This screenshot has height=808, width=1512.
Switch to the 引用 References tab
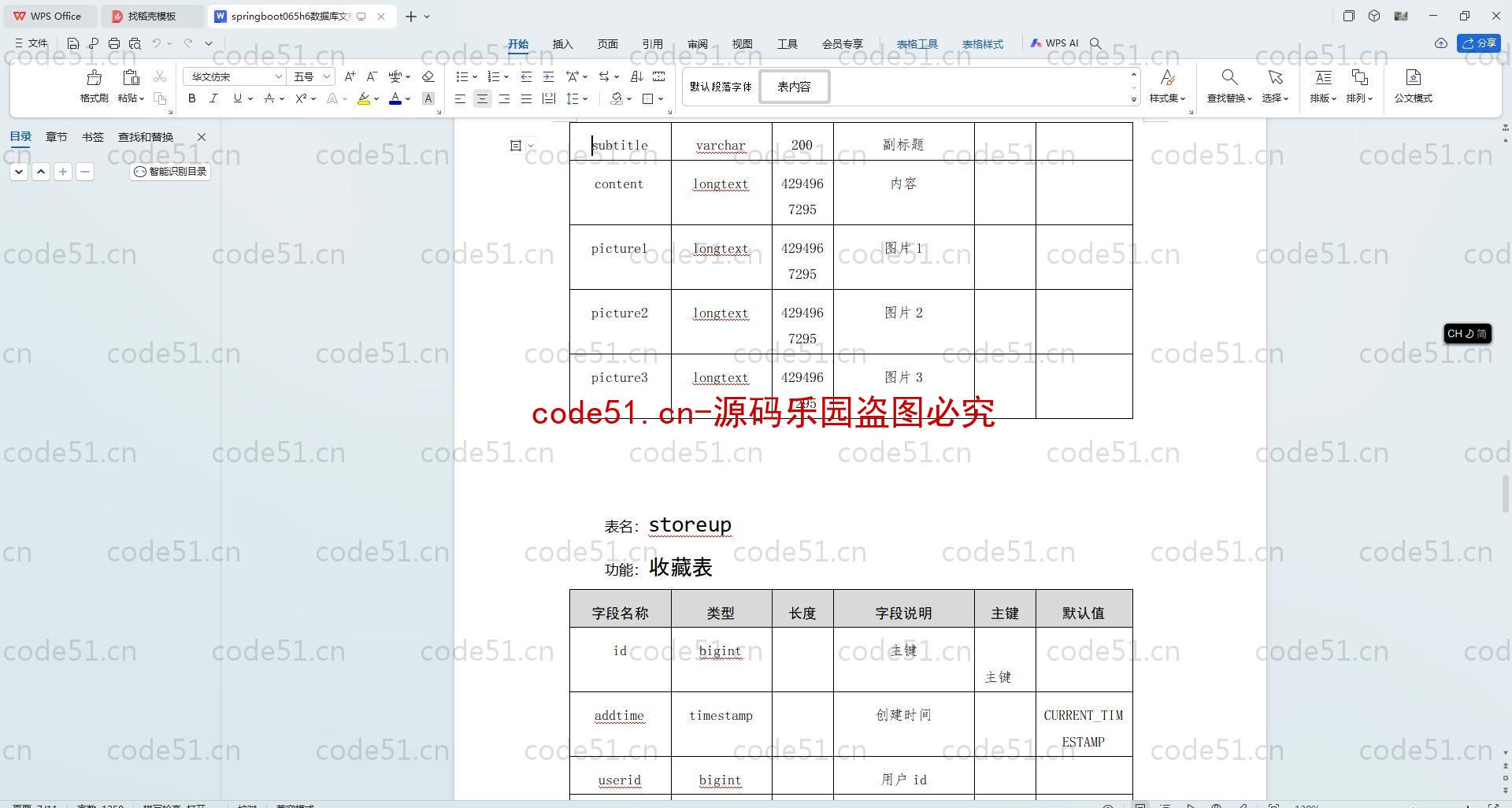(652, 44)
